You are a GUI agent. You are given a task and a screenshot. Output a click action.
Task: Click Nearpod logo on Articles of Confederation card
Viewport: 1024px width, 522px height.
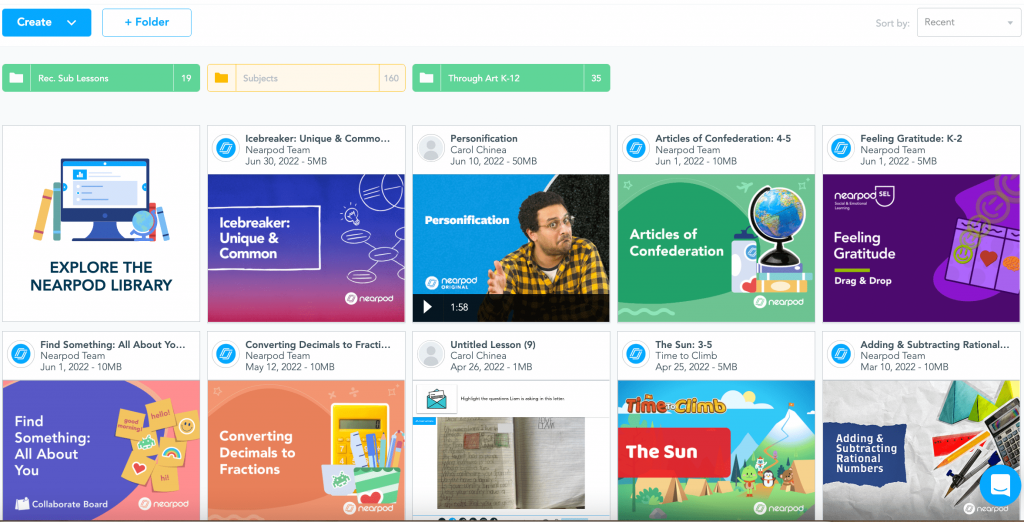(636, 148)
